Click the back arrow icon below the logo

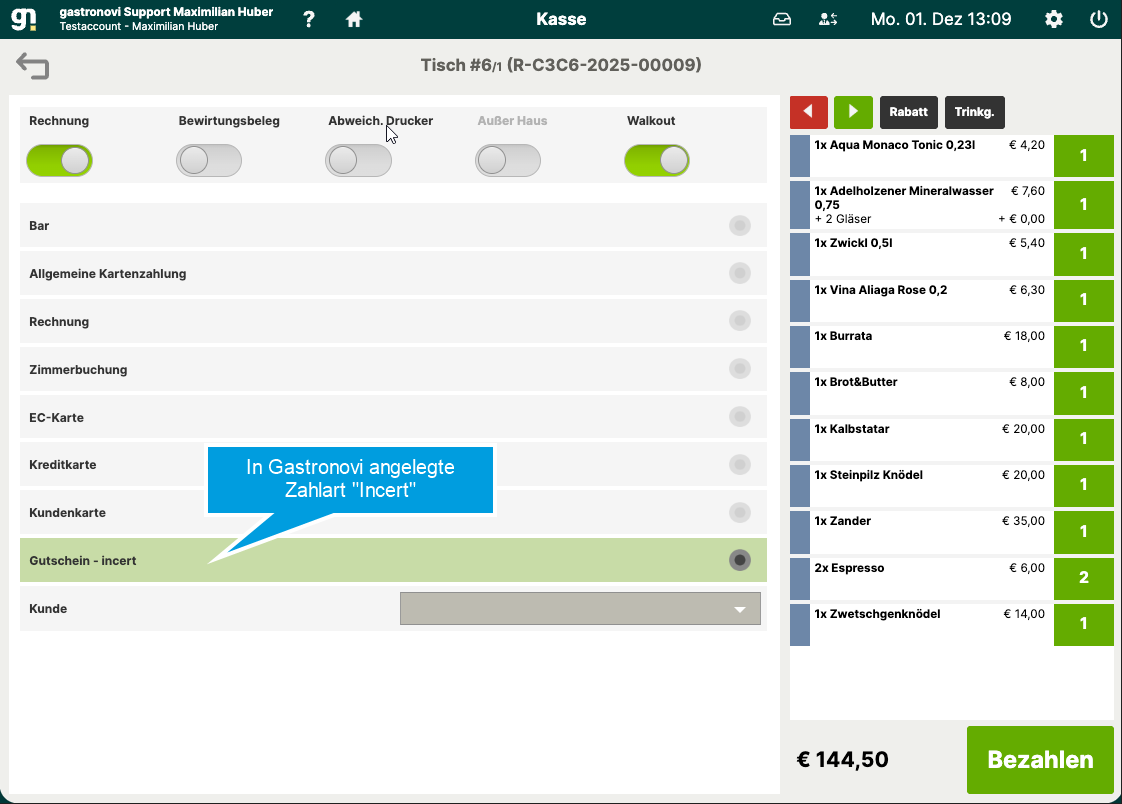(32, 66)
